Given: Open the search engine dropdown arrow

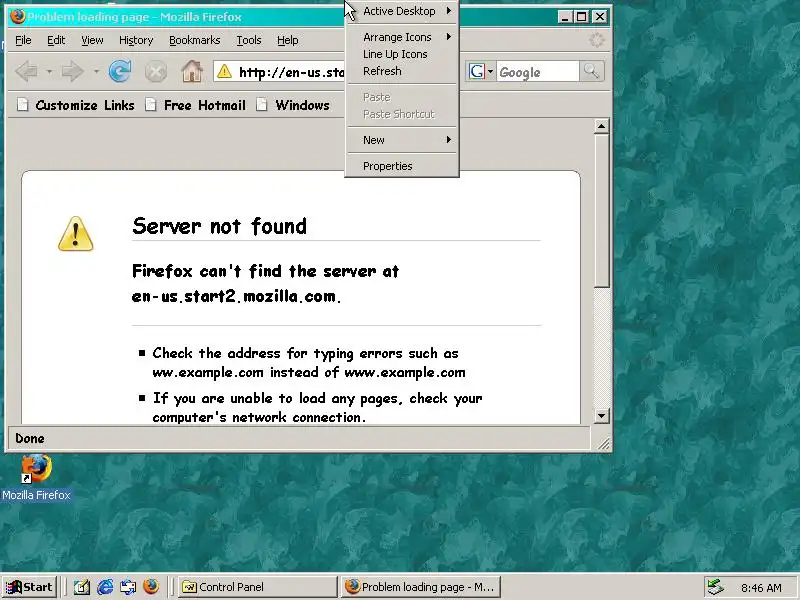Looking at the screenshot, I should pyautogui.click(x=490, y=71).
